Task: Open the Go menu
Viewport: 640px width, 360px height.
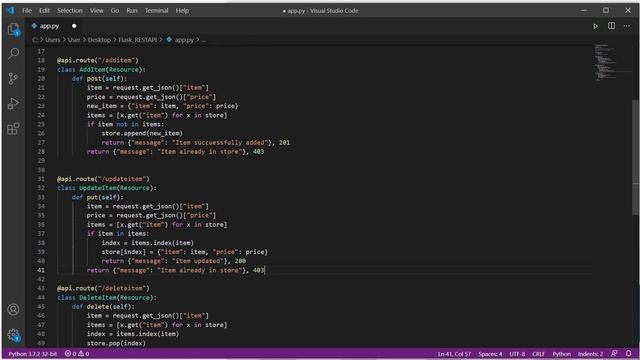Action: pyautogui.click(x=115, y=11)
